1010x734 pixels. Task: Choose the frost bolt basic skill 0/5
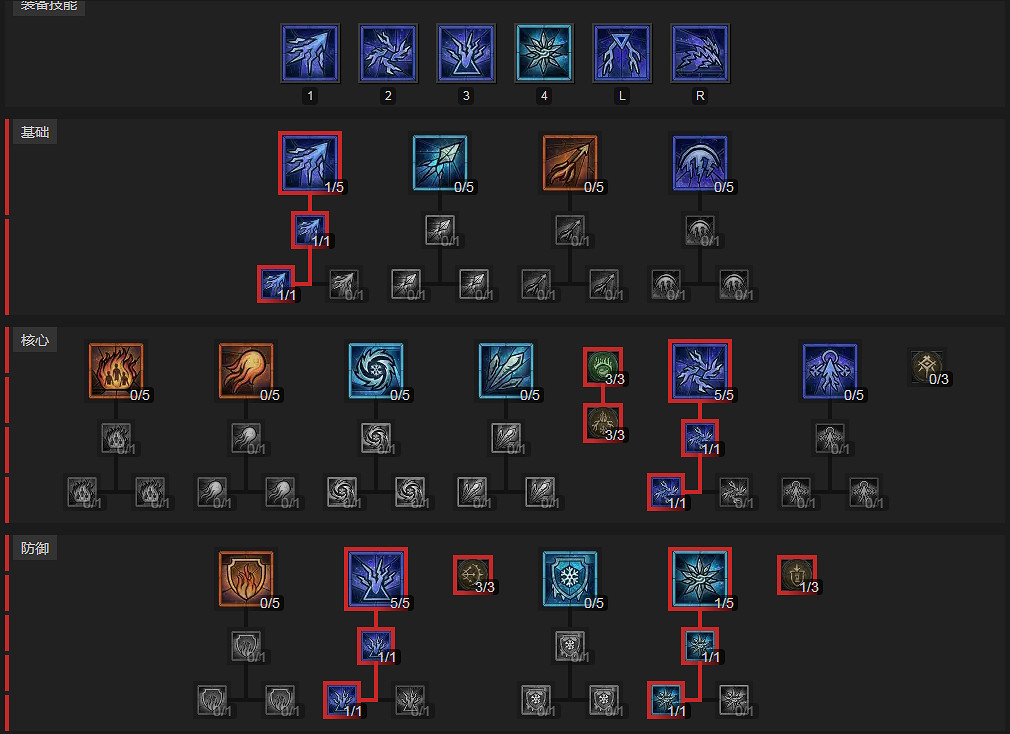click(x=440, y=163)
